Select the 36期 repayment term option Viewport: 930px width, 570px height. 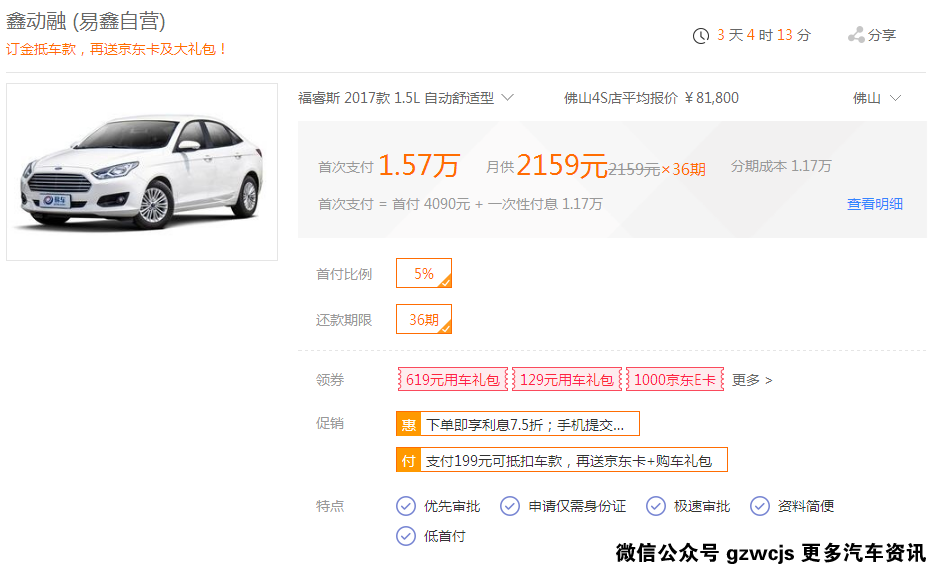[424, 319]
